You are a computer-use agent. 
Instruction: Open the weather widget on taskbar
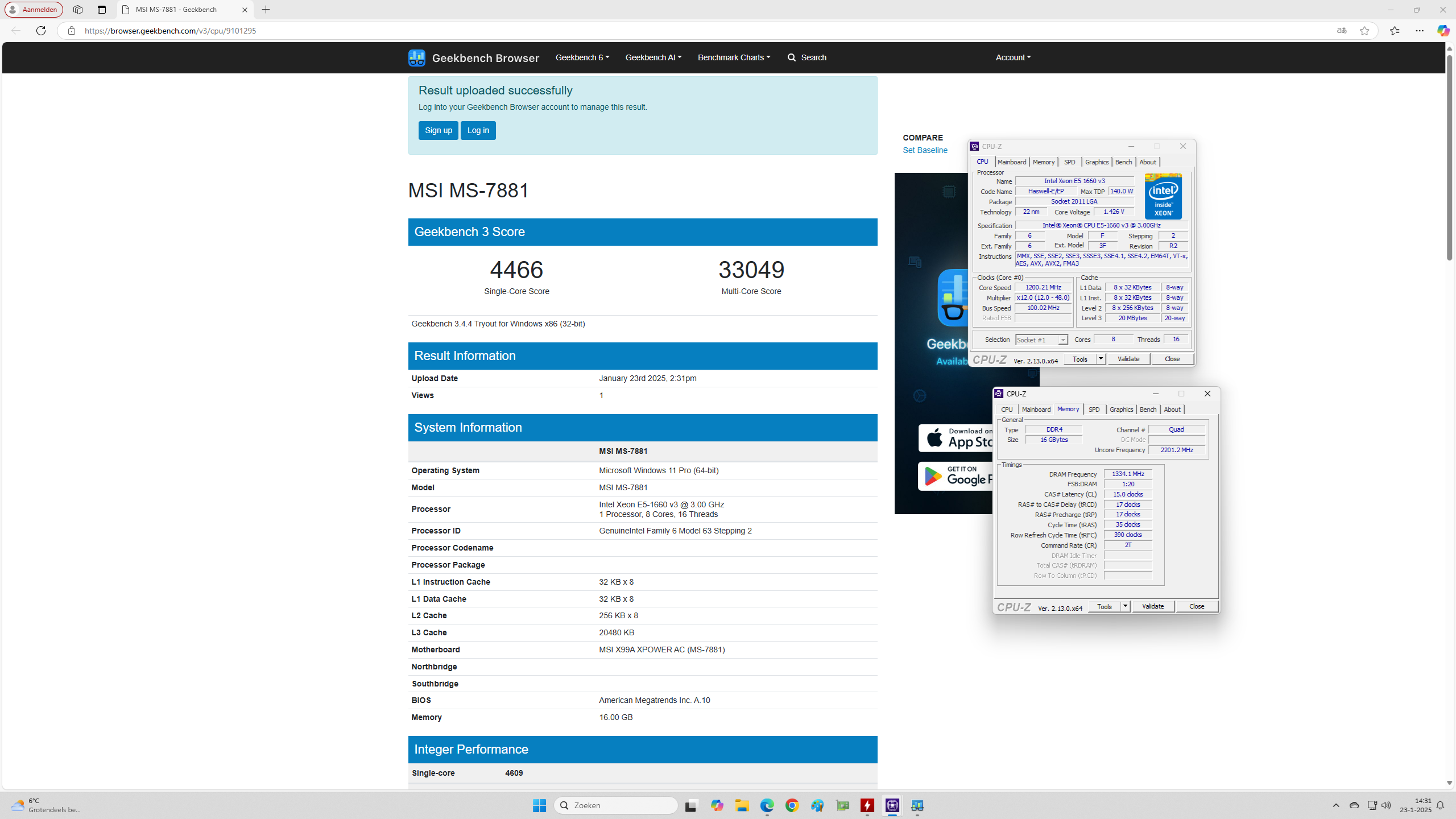click(x=47, y=805)
